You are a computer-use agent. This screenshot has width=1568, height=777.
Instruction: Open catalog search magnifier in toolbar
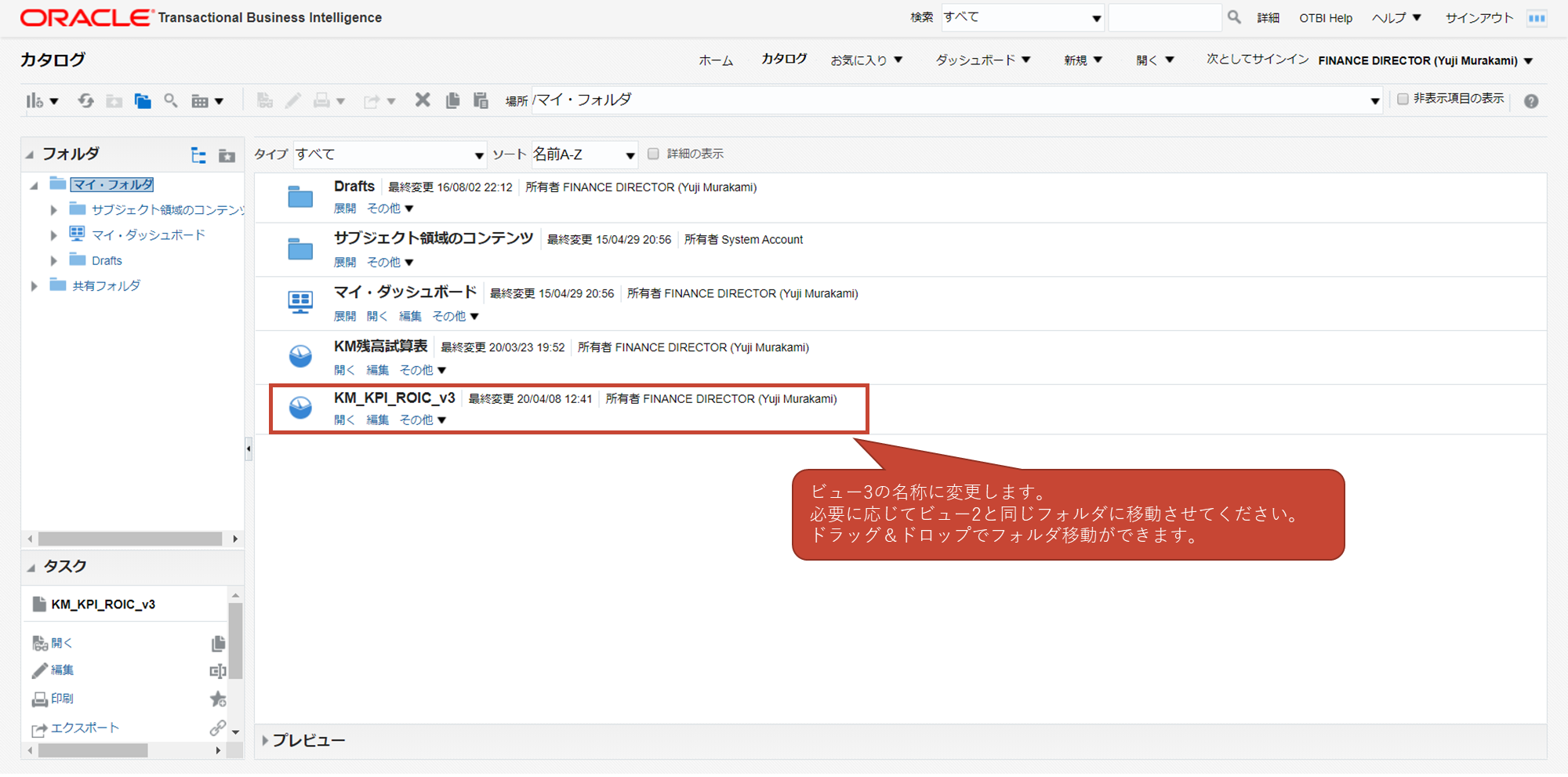pos(170,100)
